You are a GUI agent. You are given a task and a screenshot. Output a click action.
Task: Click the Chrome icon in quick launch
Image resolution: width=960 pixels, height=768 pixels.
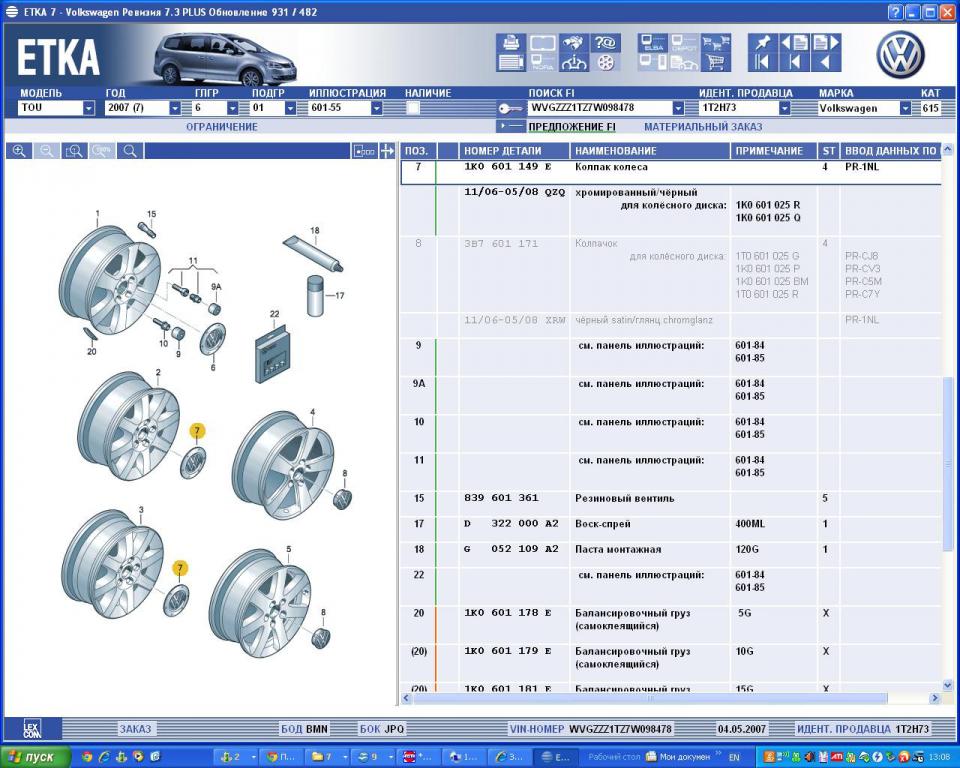point(87,757)
